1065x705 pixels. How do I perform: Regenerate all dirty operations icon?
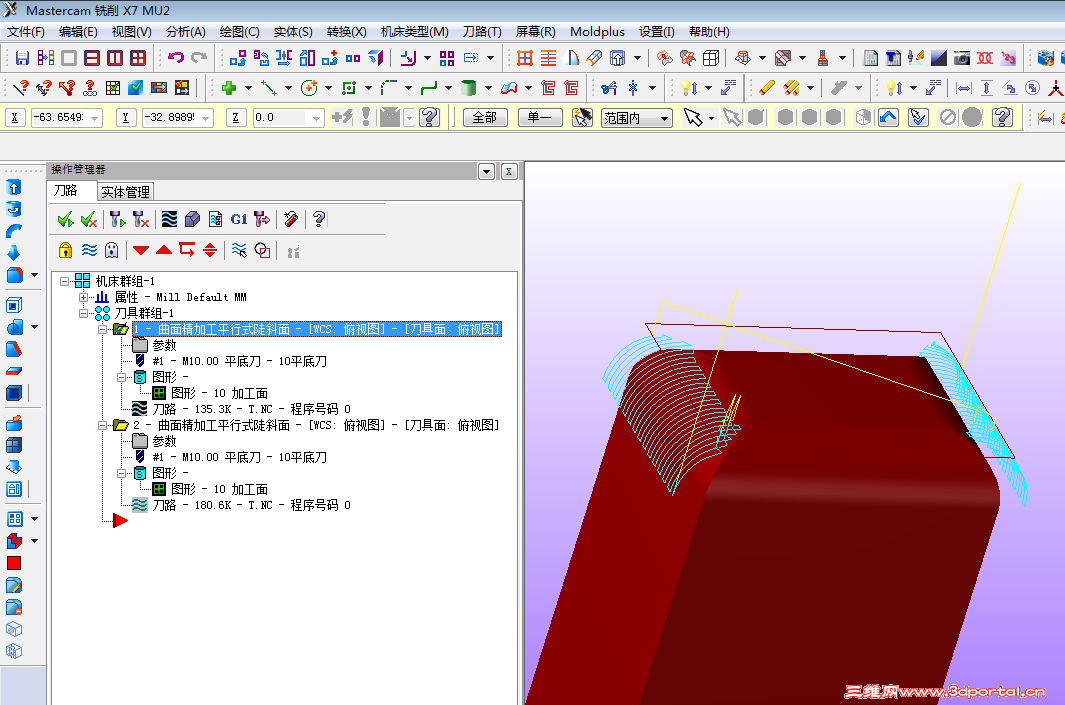141,219
